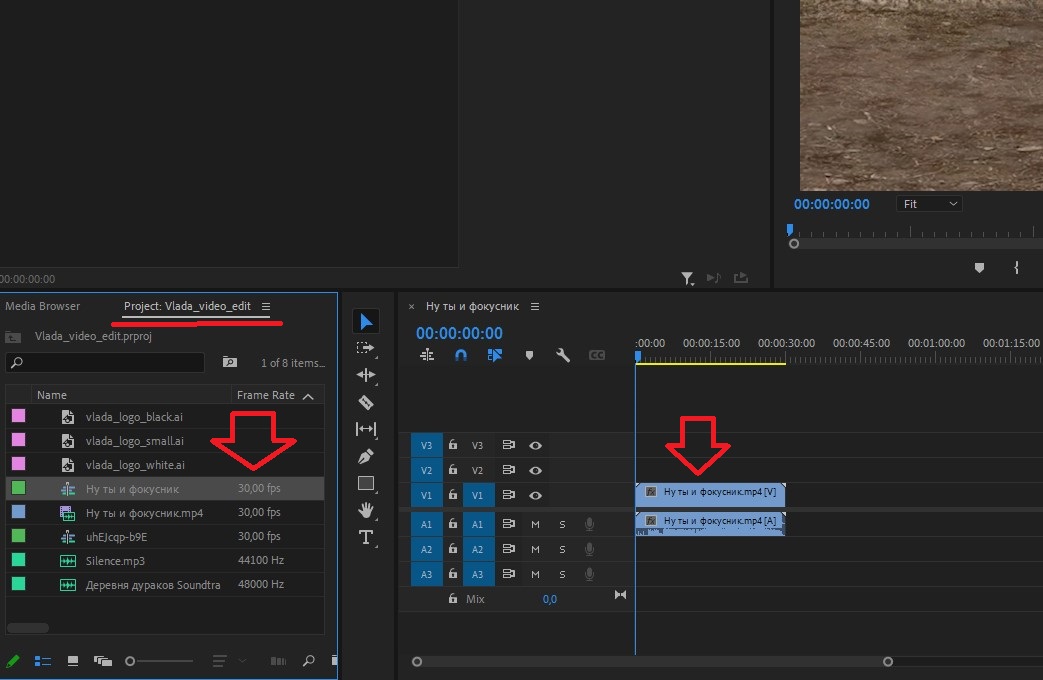Enable voice-over record on A1
The image size is (1043, 680).
589,524
